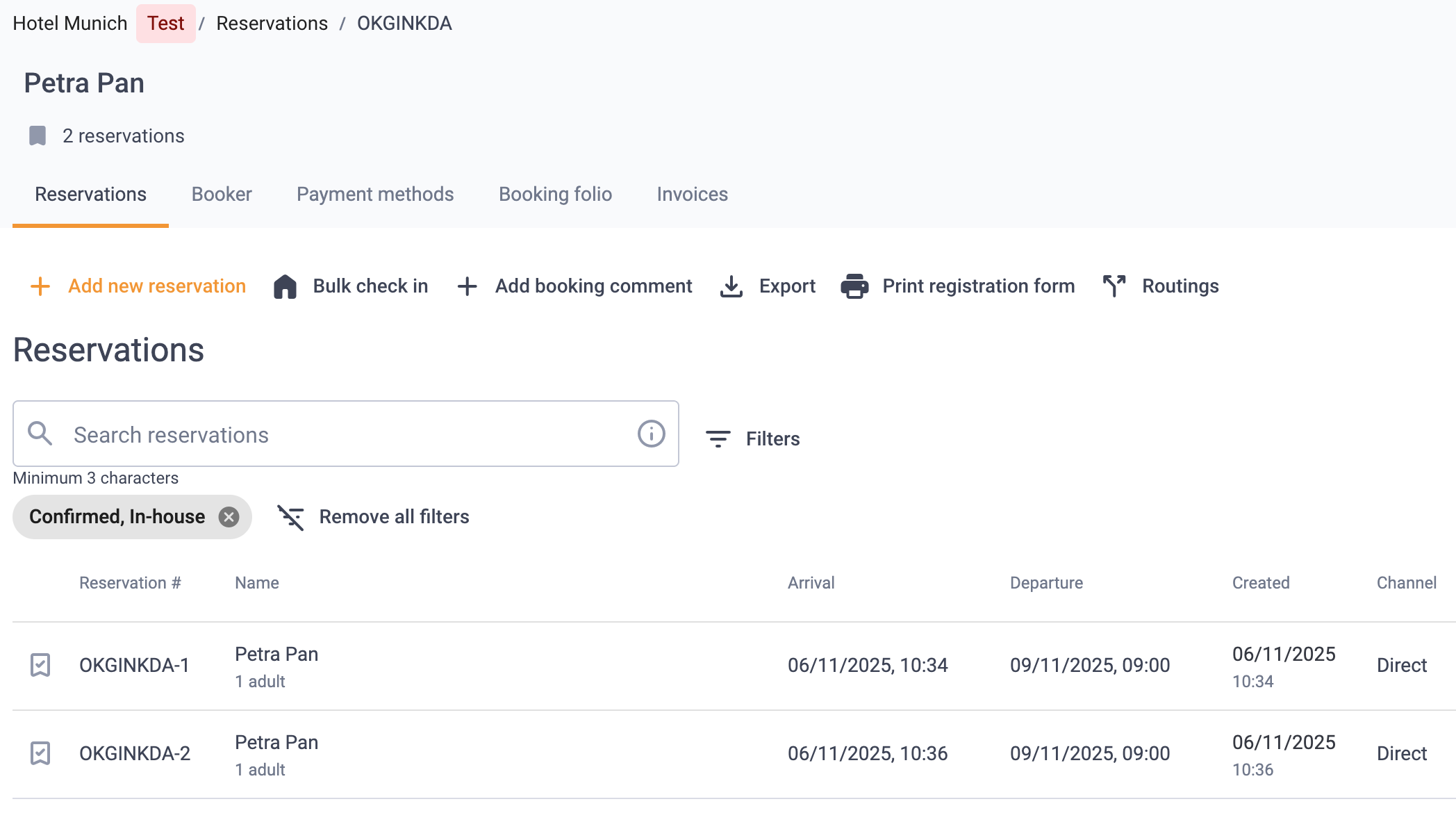Click the status icon for OKGINKDA-2
The width and height of the screenshot is (1456, 813).
point(40,753)
